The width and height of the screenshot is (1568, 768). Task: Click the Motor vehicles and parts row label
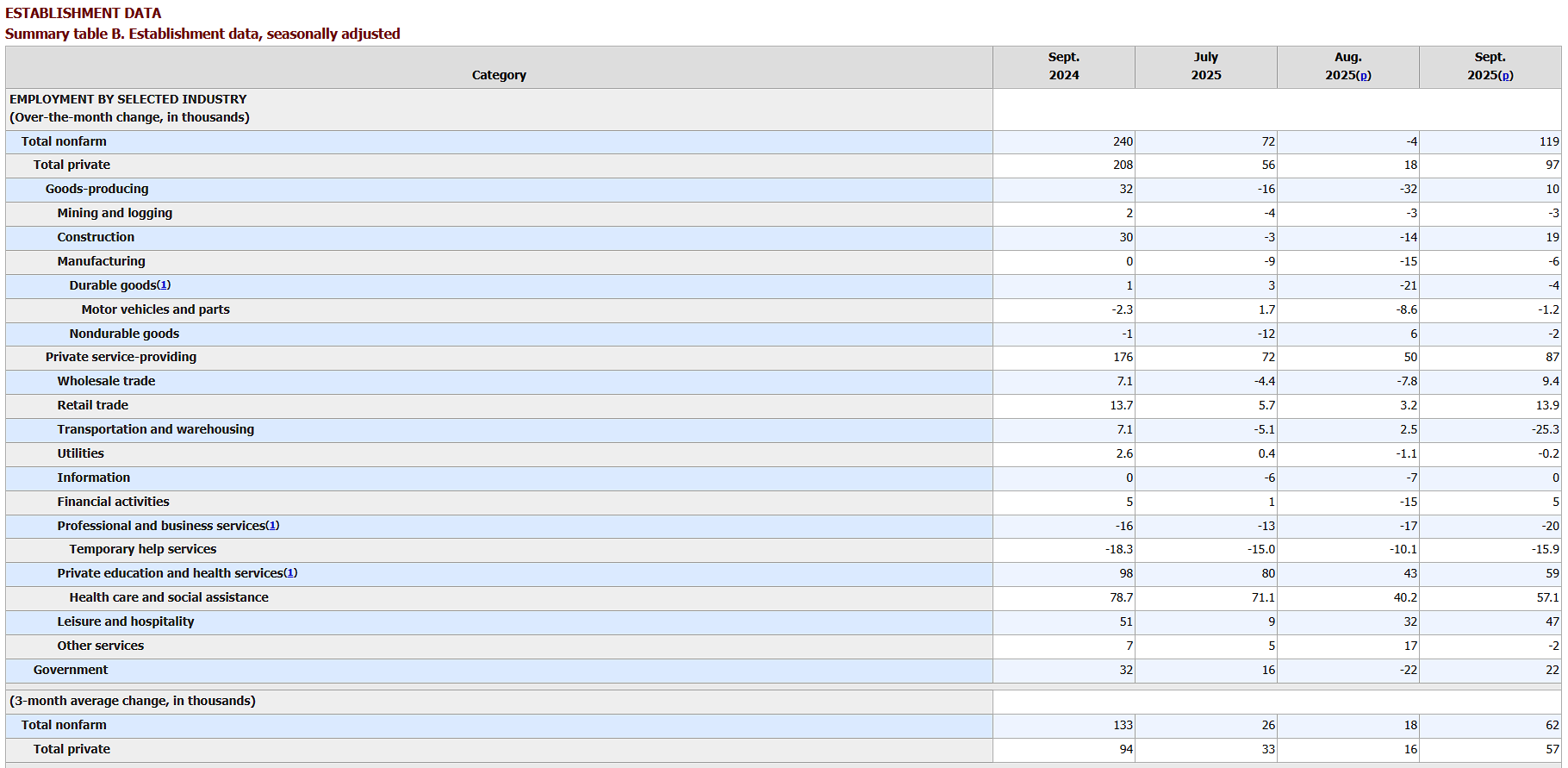155,309
